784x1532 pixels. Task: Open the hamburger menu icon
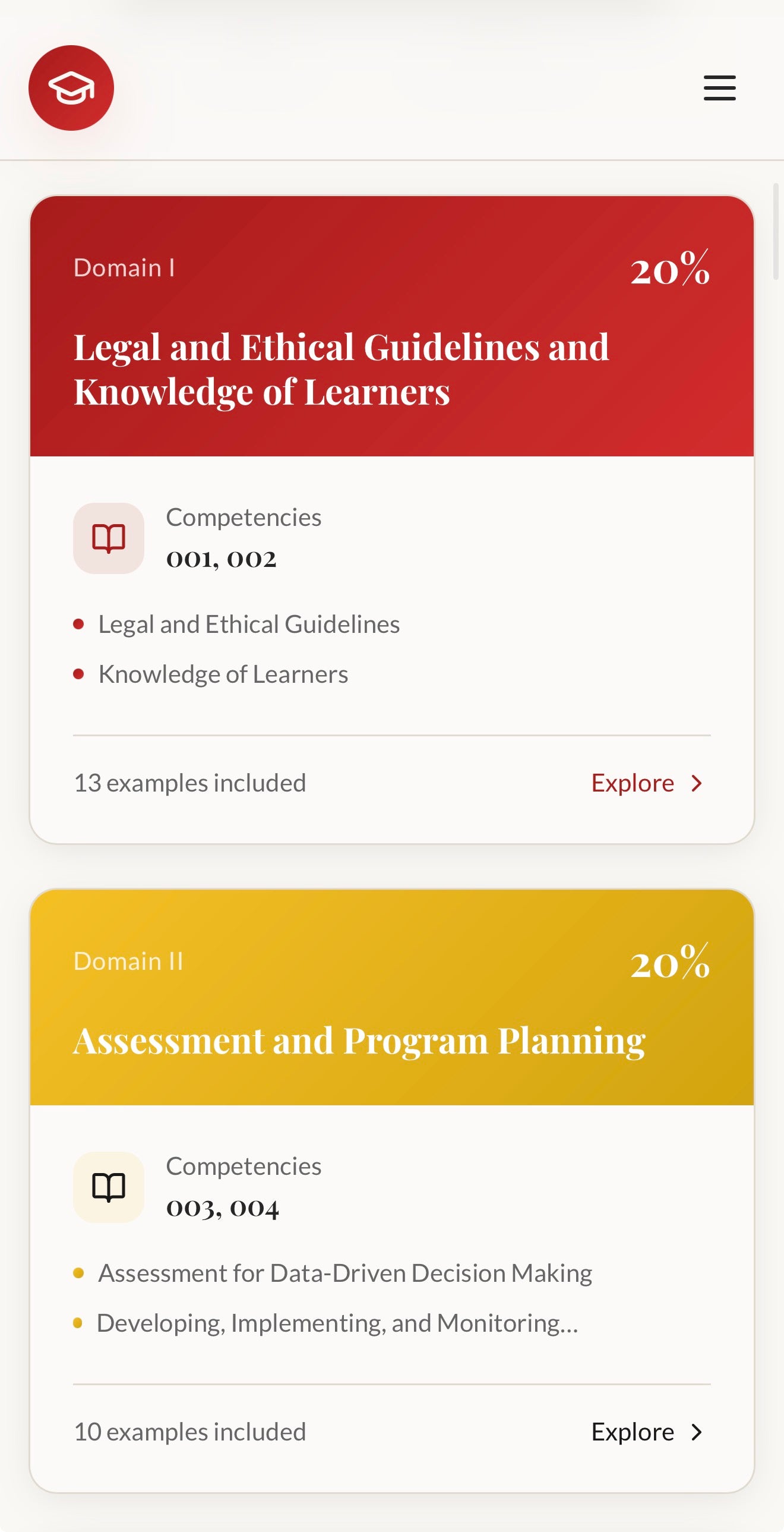pos(719,87)
